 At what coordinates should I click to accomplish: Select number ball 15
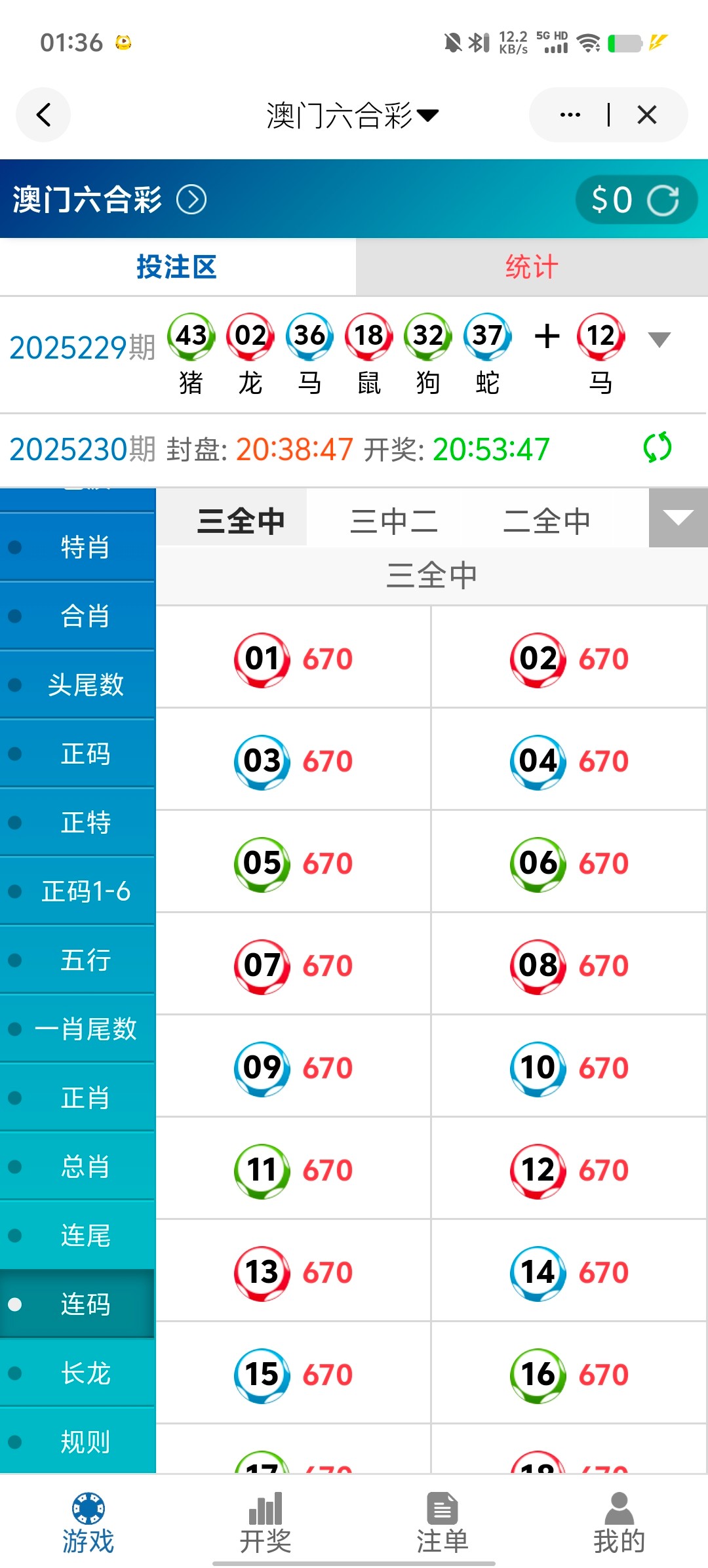tap(262, 1375)
